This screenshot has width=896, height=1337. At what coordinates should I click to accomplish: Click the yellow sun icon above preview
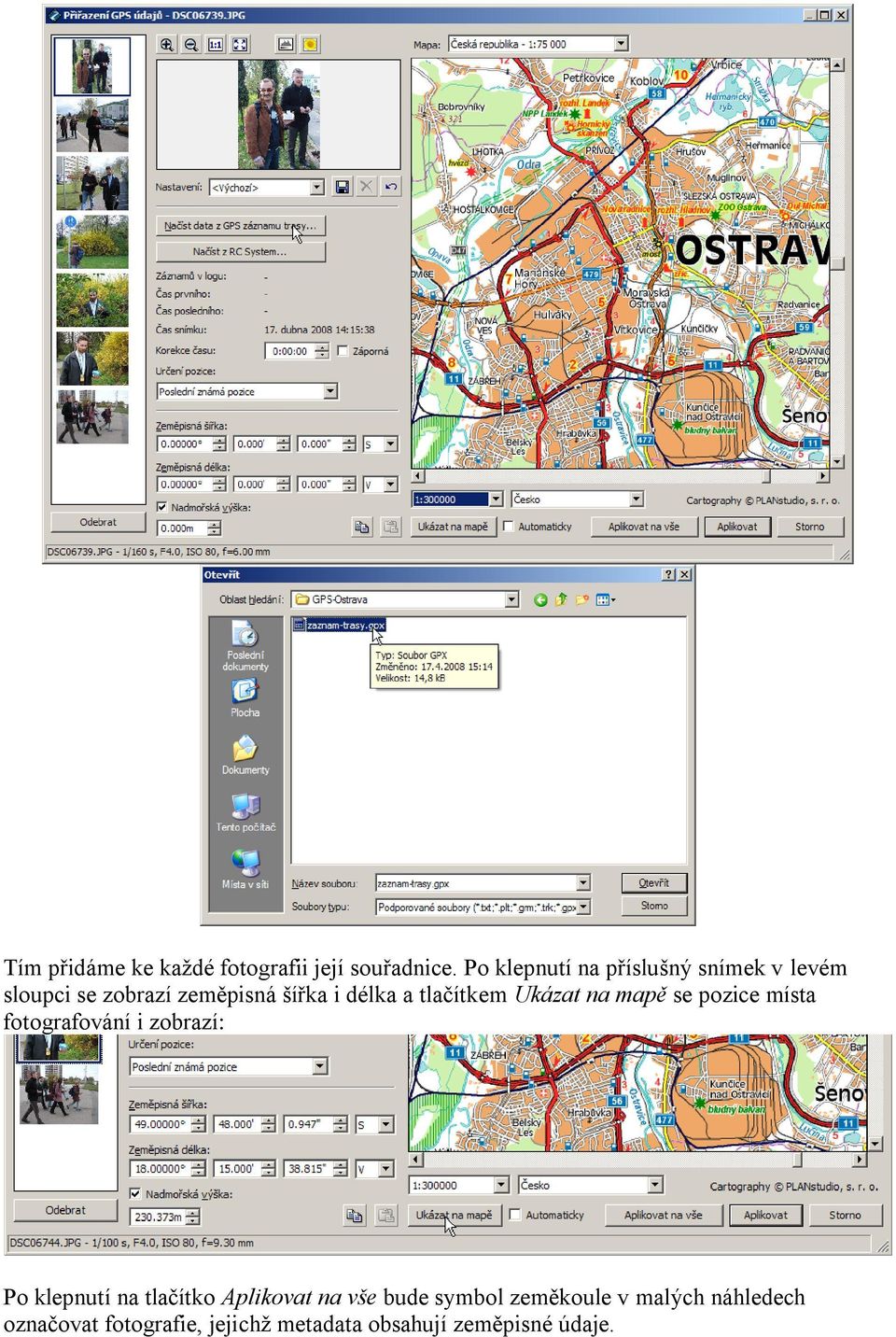pos(310,45)
